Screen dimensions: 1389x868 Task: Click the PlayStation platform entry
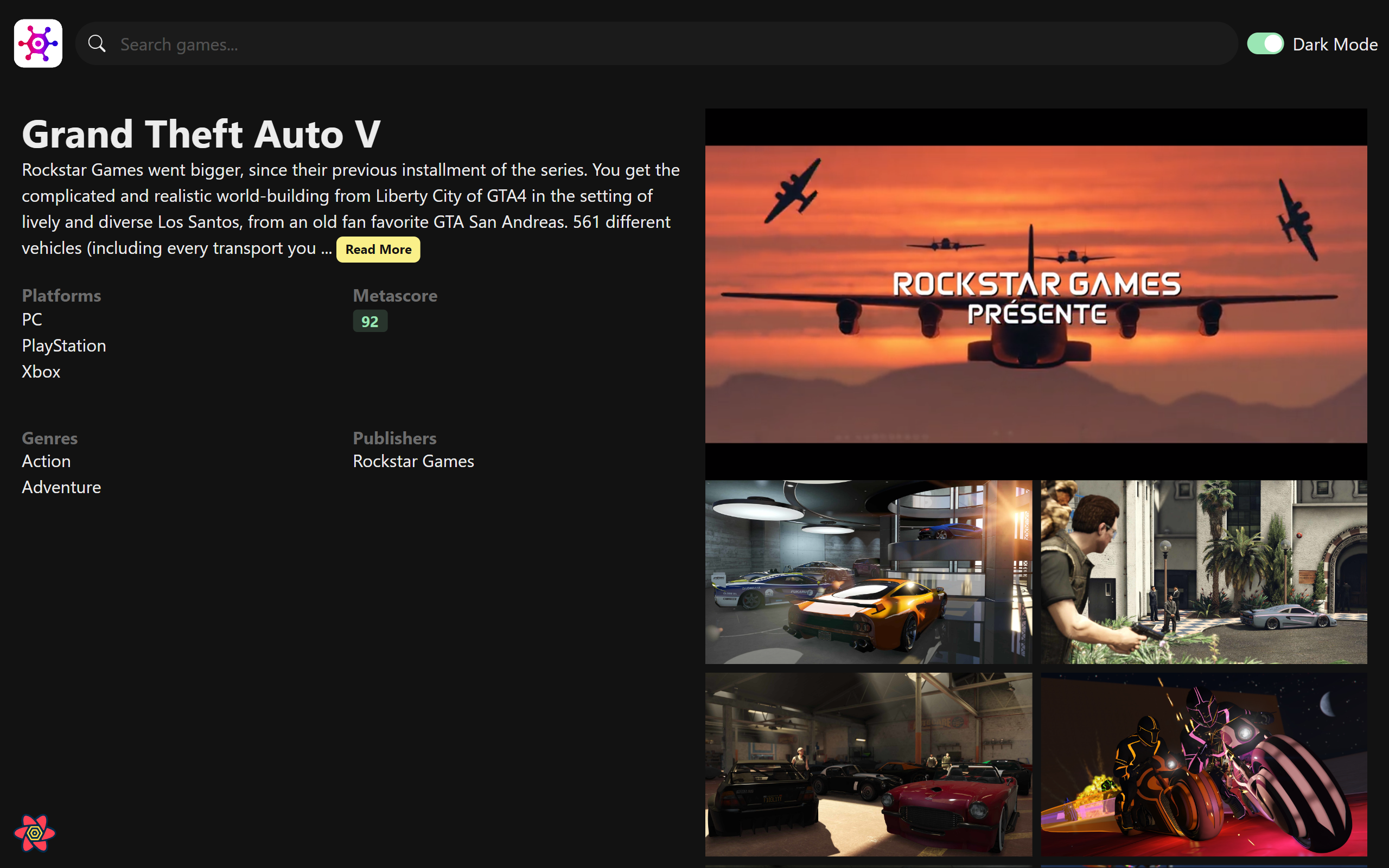[63, 346]
